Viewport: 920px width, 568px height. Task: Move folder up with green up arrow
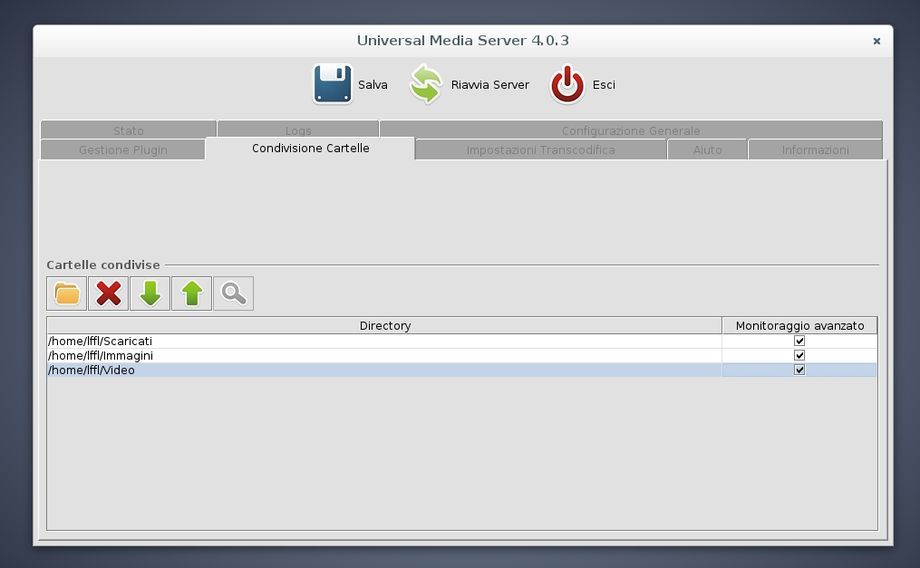click(192, 293)
